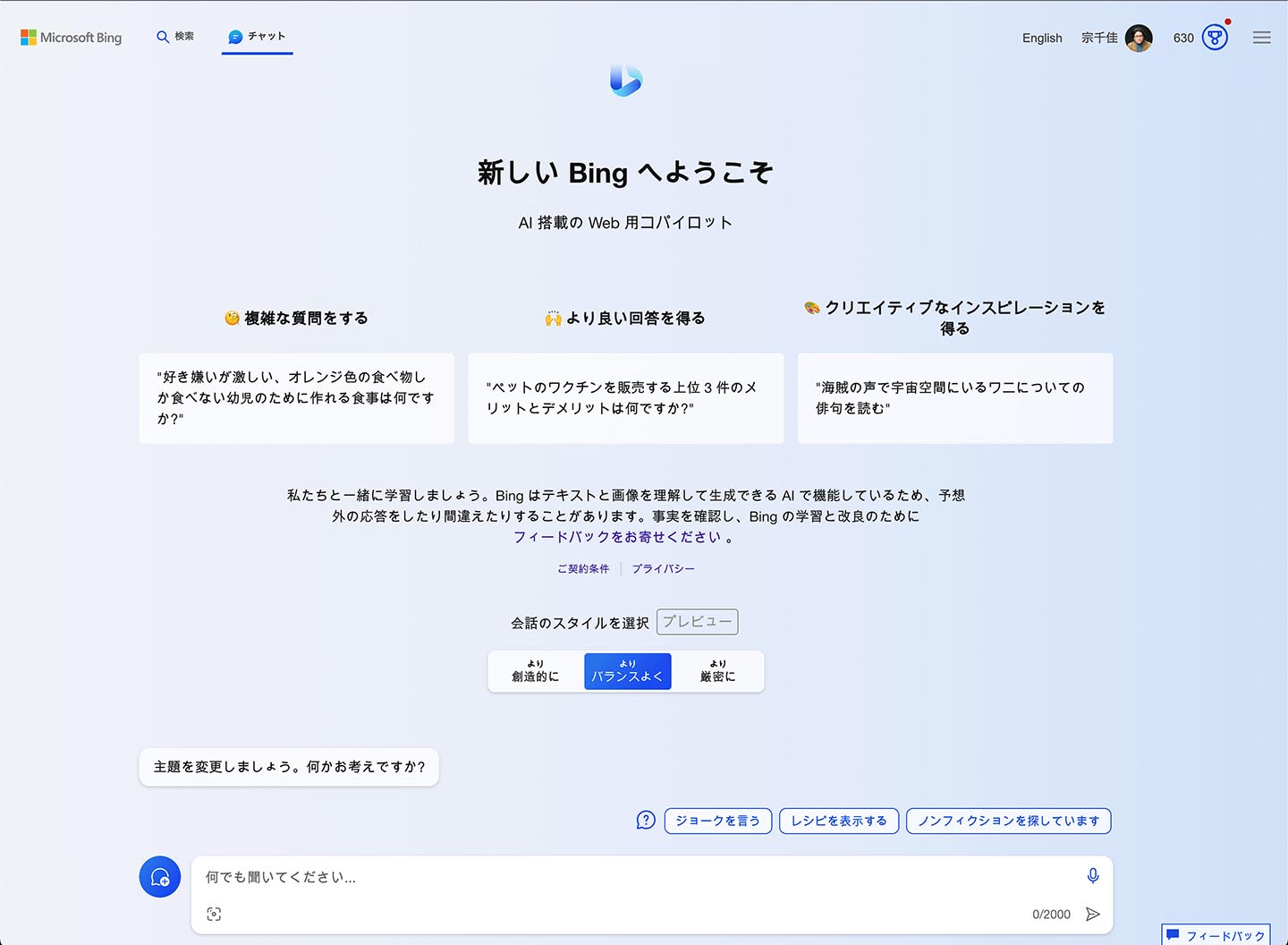The image size is (1288, 945).
Task: Open the ご契約条件 terms link
Action: pyautogui.click(x=583, y=568)
